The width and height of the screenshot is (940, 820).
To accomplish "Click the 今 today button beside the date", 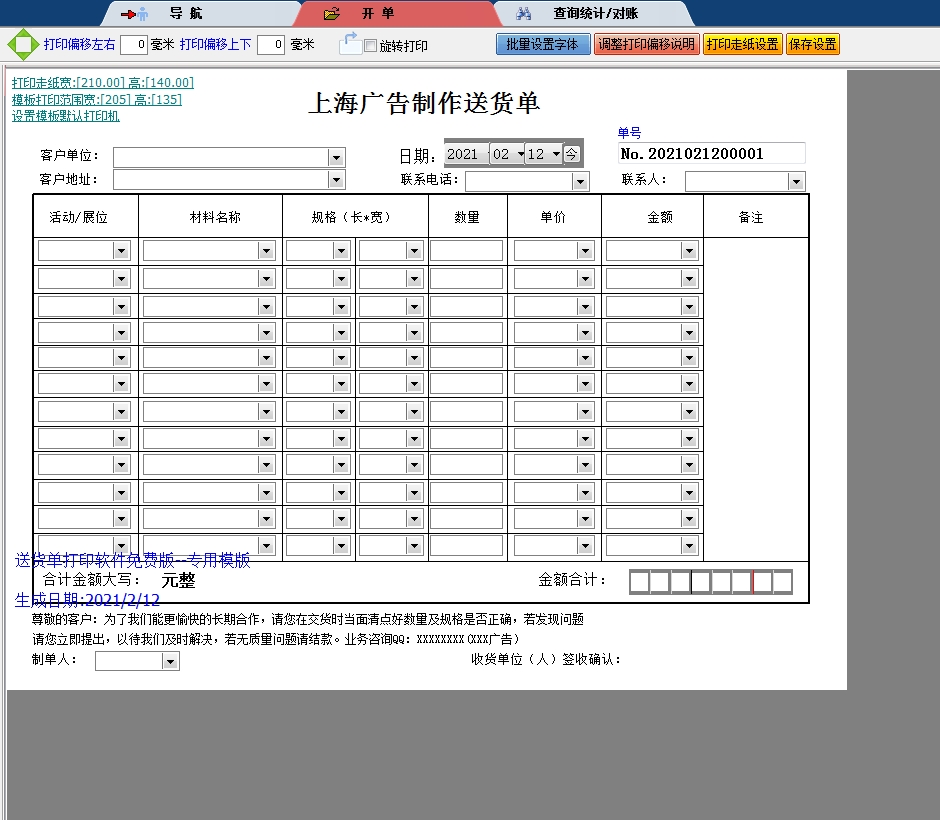I will (571, 154).
